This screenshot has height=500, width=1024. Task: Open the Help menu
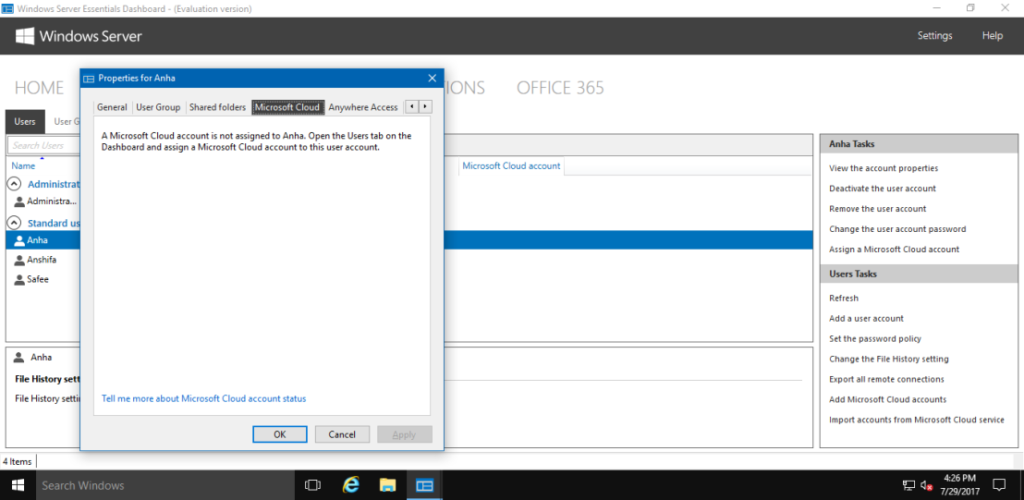point(992,36)
